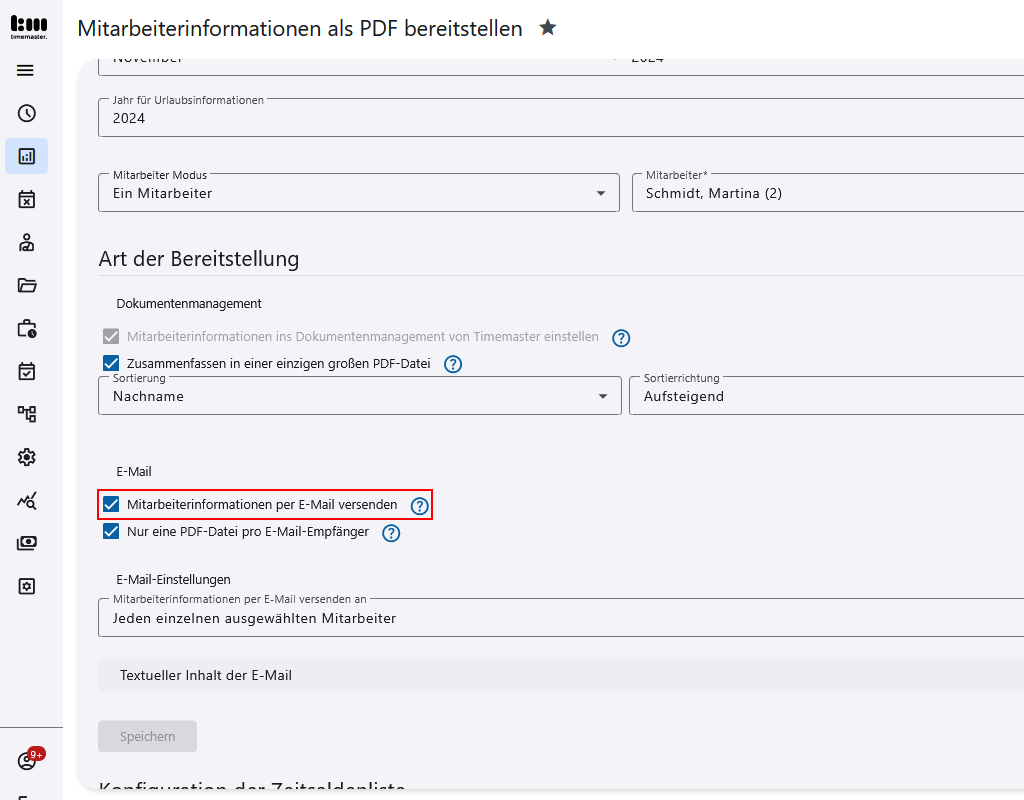Open user profile with 9+ notifications
The width and height of the screenshot is (1024, 800).
tap(27, 761)
